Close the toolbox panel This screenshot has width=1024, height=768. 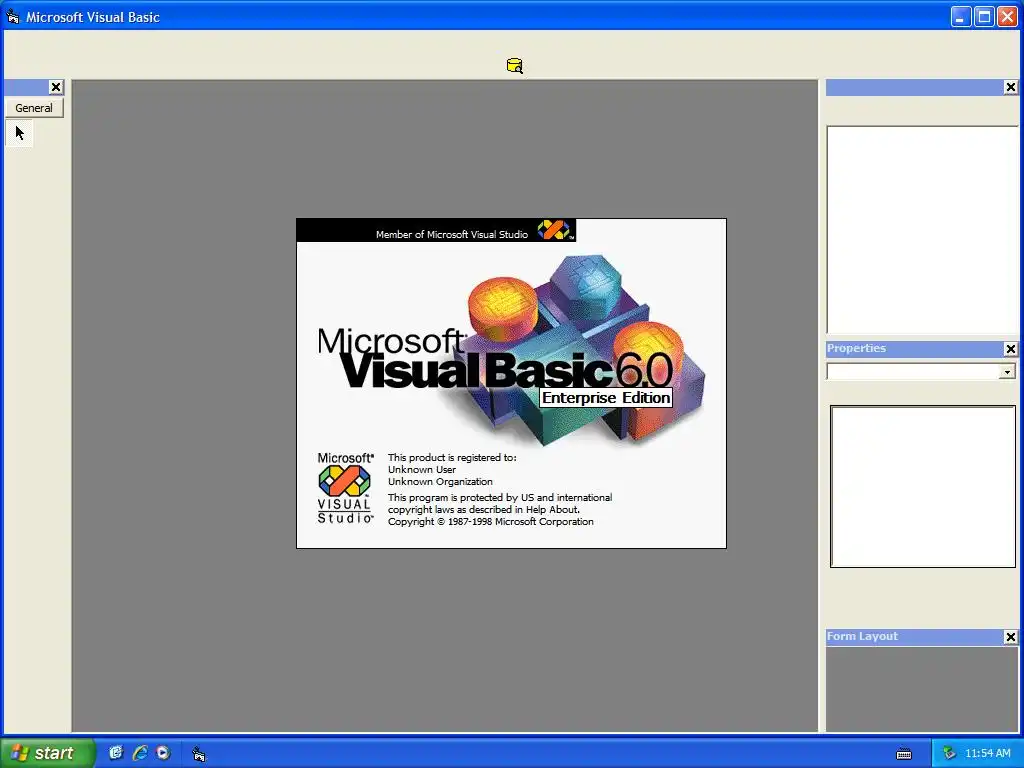[56, 87]
